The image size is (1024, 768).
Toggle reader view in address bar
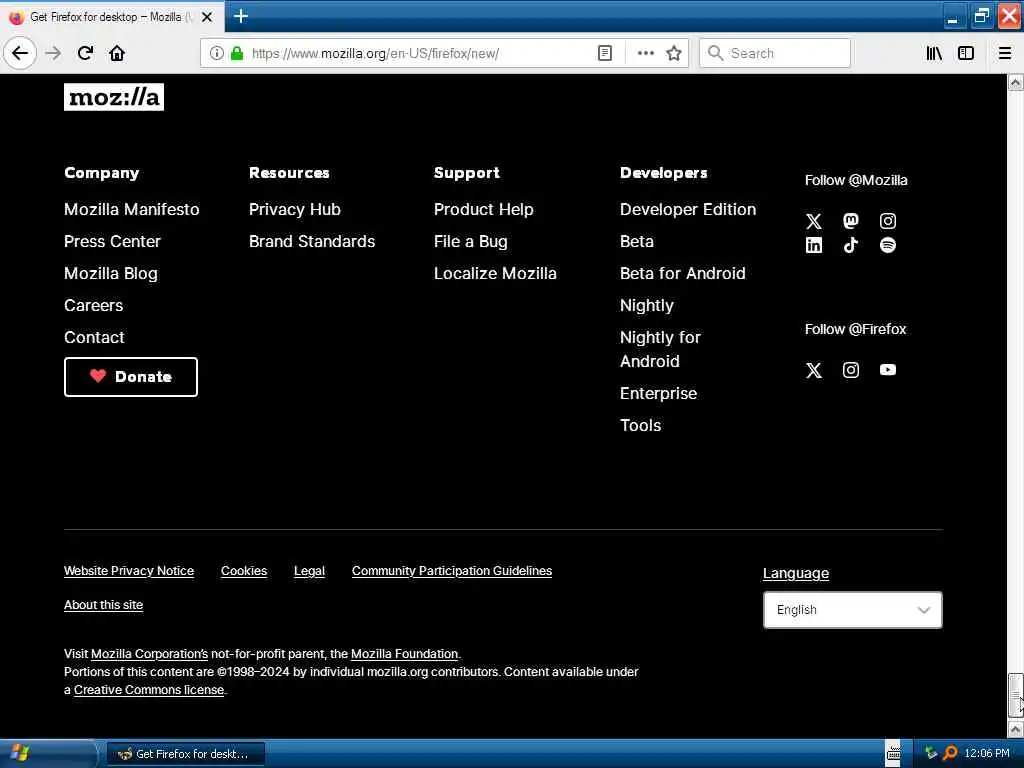[605, 53]
